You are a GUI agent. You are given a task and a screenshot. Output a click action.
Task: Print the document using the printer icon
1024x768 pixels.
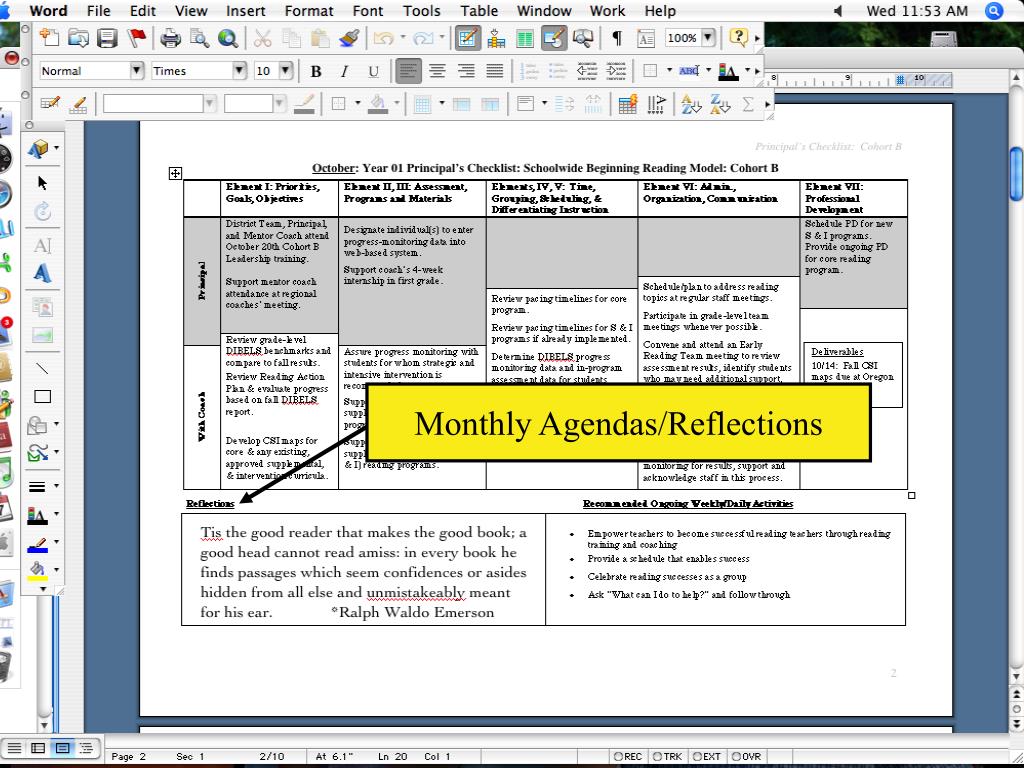(x=170, y=38)
